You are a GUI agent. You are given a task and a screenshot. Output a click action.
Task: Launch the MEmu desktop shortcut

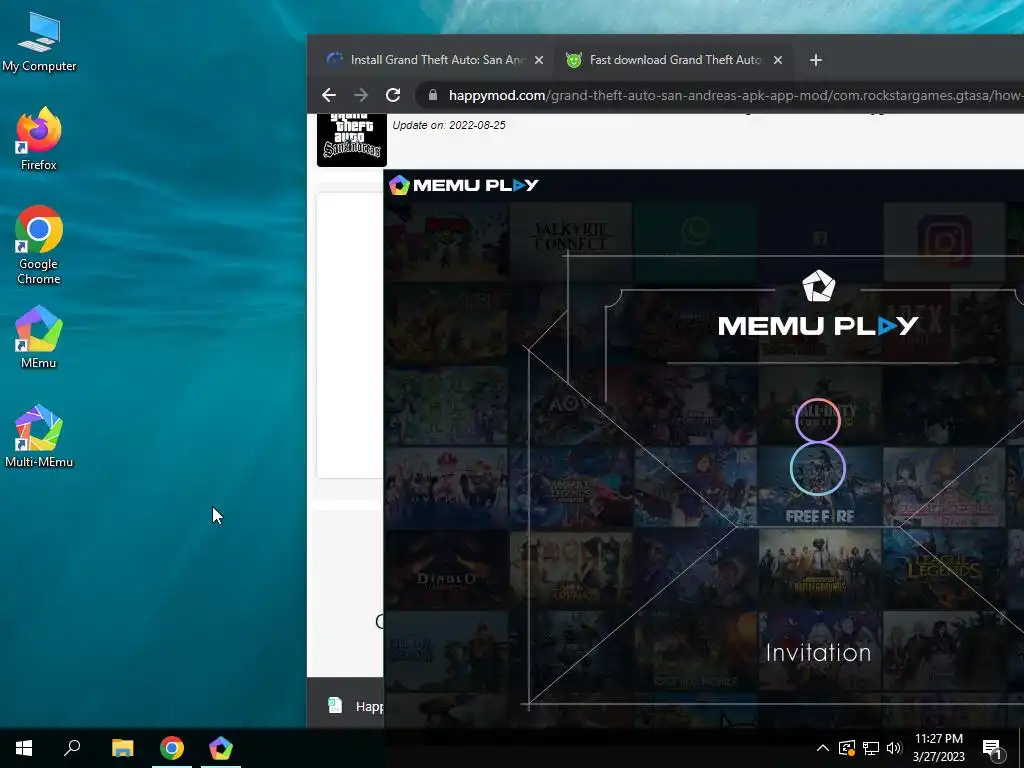click(x=39, y=337)
